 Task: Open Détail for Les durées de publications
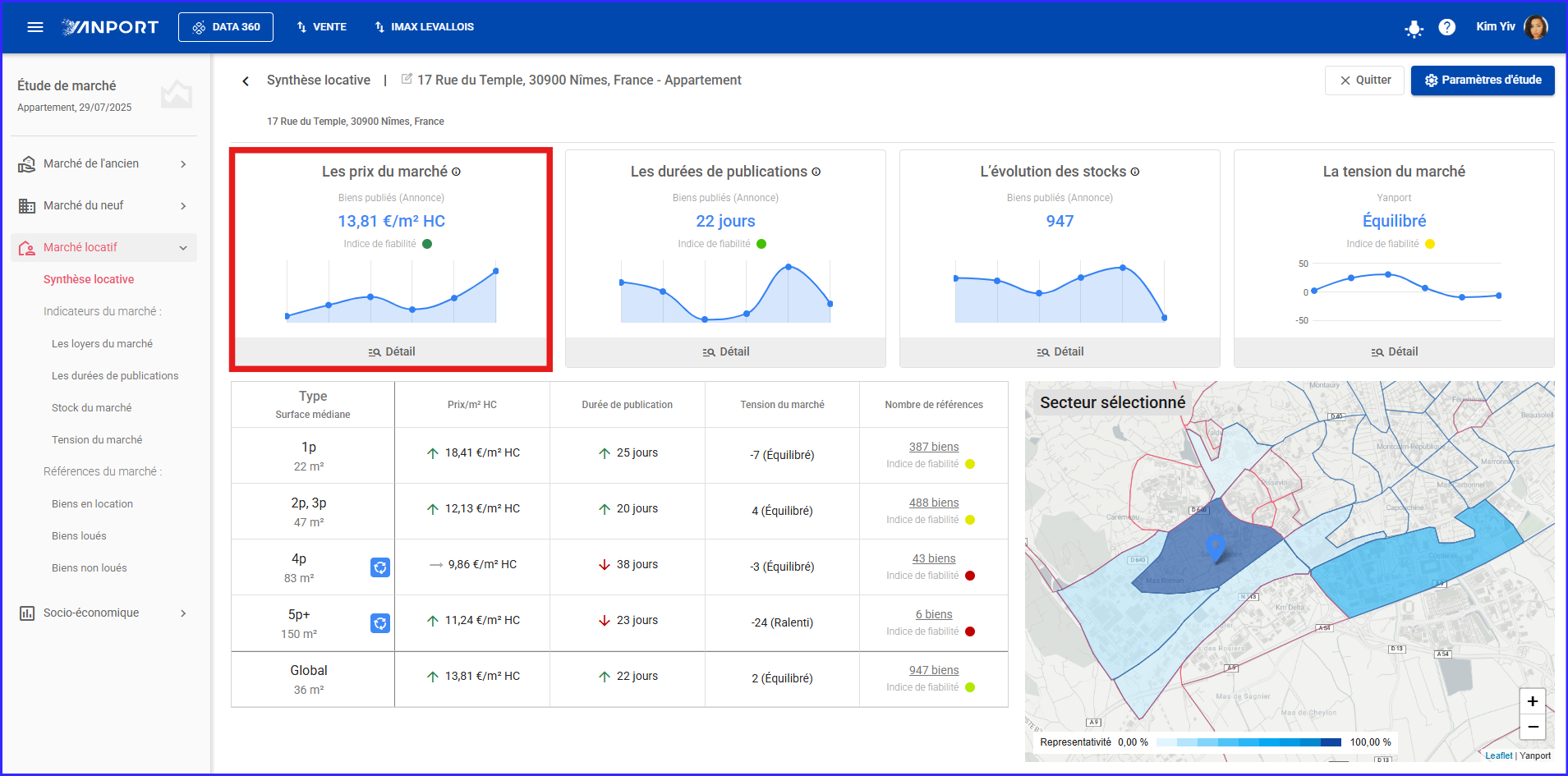[725, 351]
